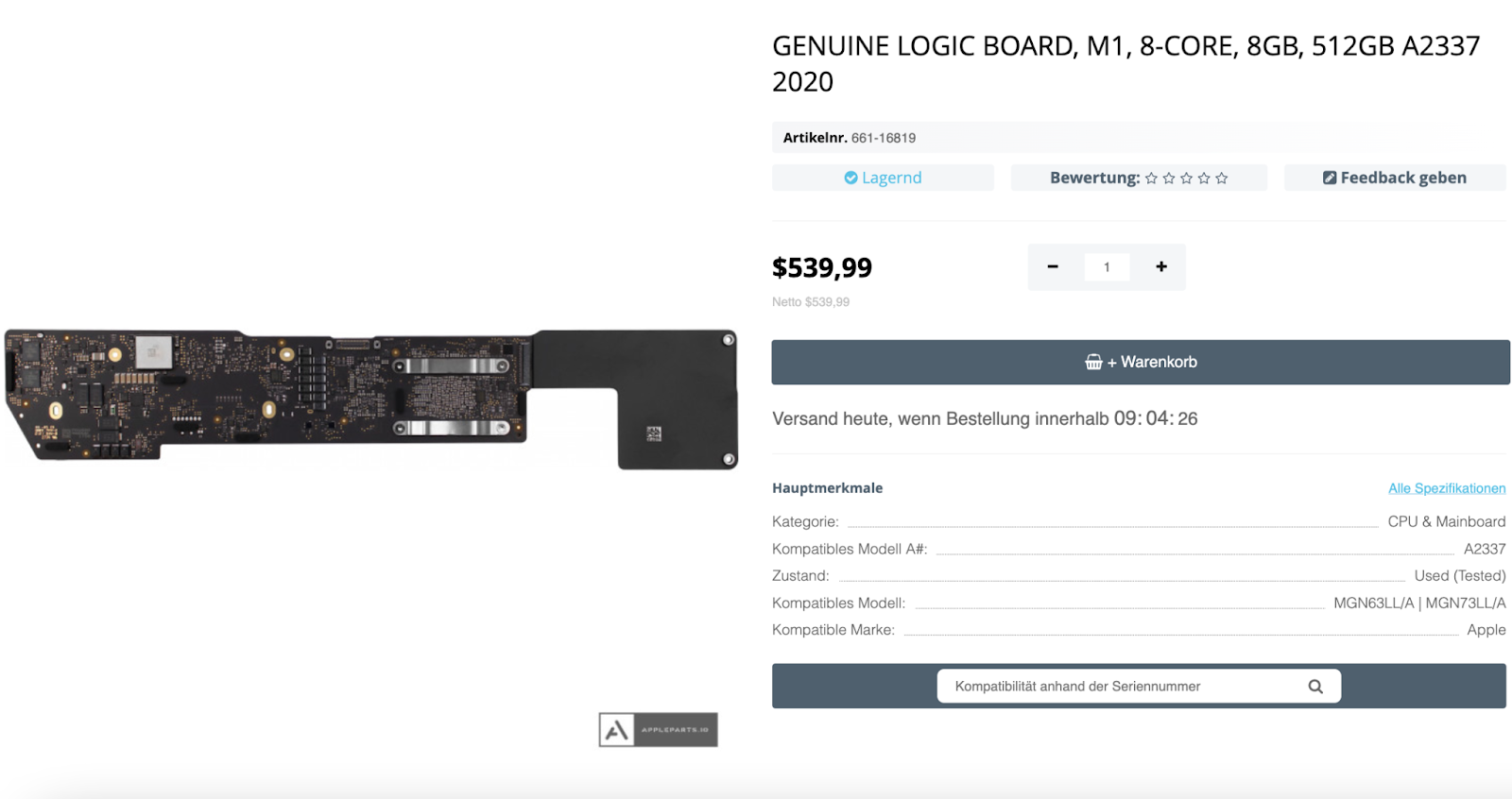Give a five-star rating using the last star
The width and height of the screenshot is (1512, 799).
[x=1221, y=178]
